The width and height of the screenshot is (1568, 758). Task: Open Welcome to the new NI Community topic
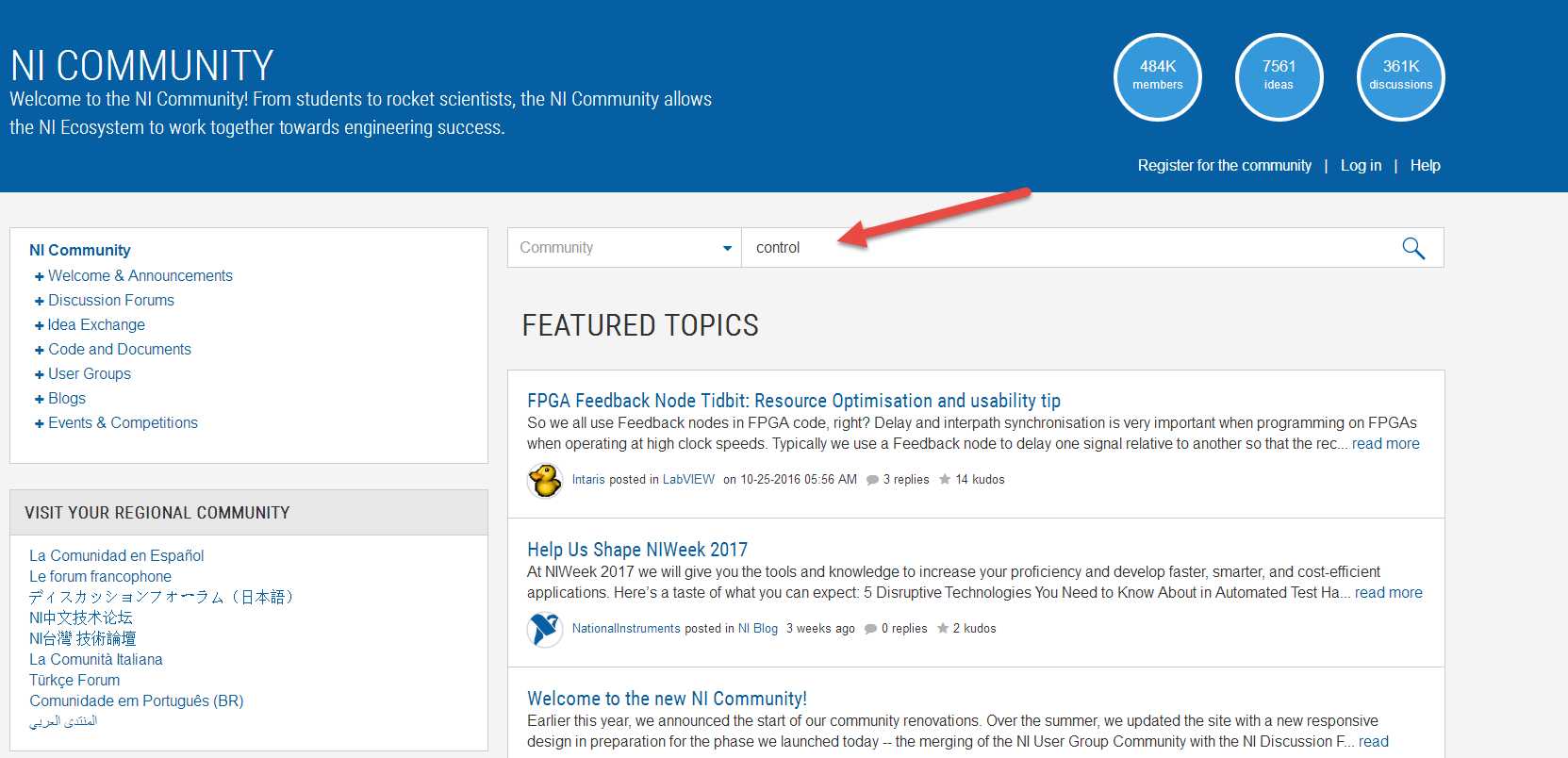point(667,698)
